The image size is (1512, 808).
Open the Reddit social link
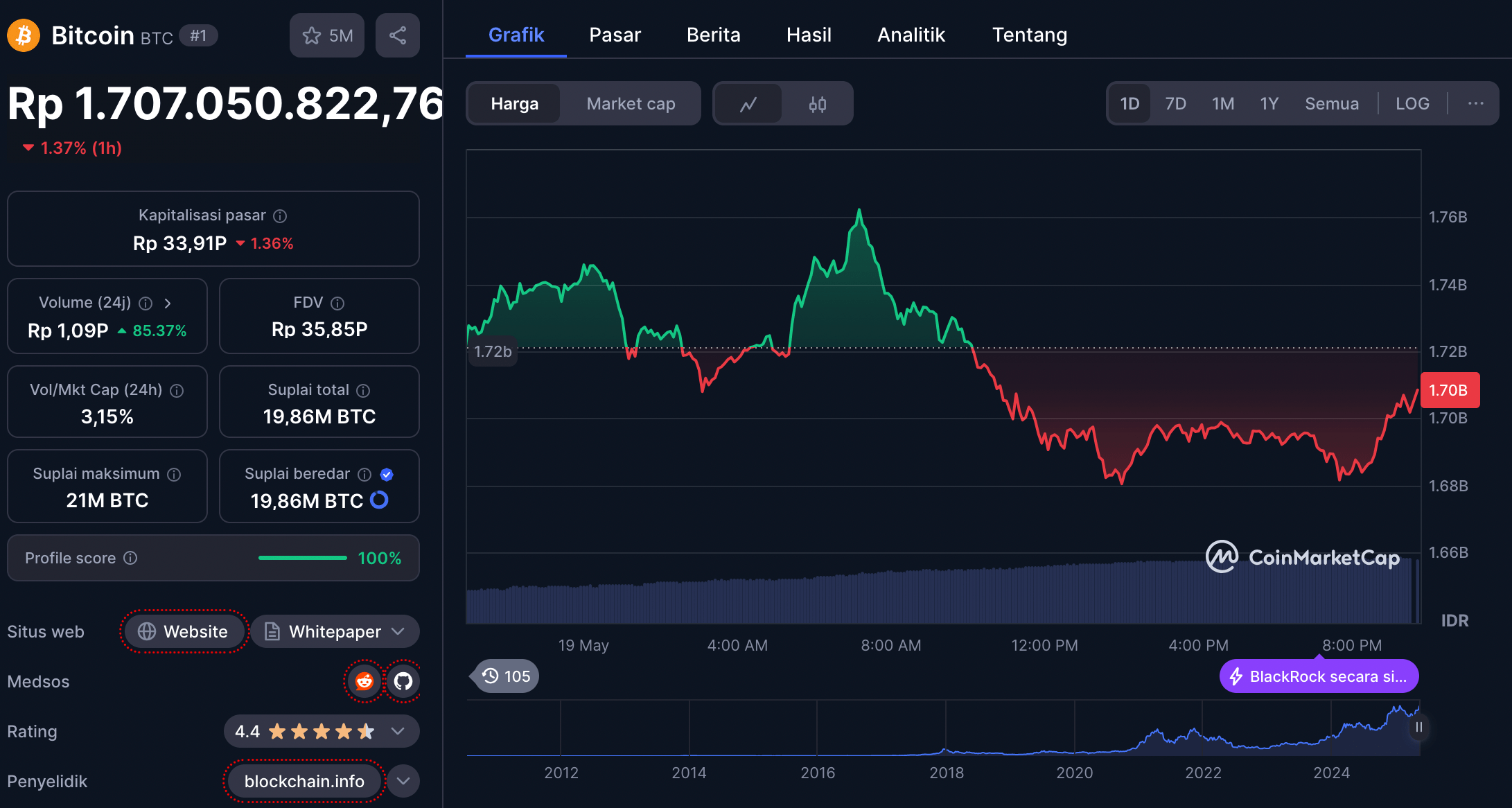pyautogui.click(x=364, y=681)
